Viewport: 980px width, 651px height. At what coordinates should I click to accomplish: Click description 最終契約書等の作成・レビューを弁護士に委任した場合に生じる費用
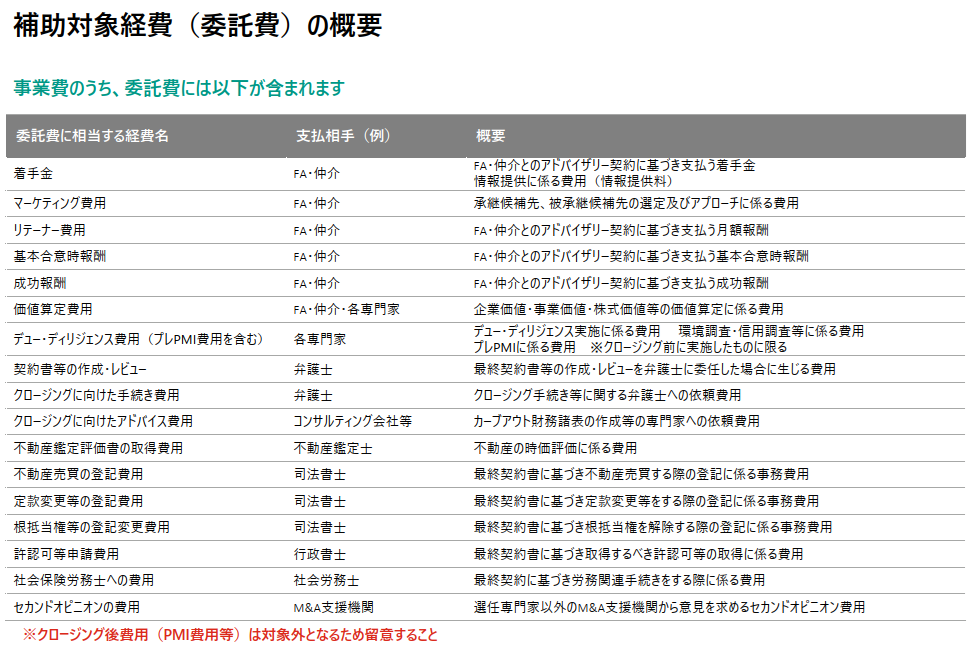click(x=655, y=370)
